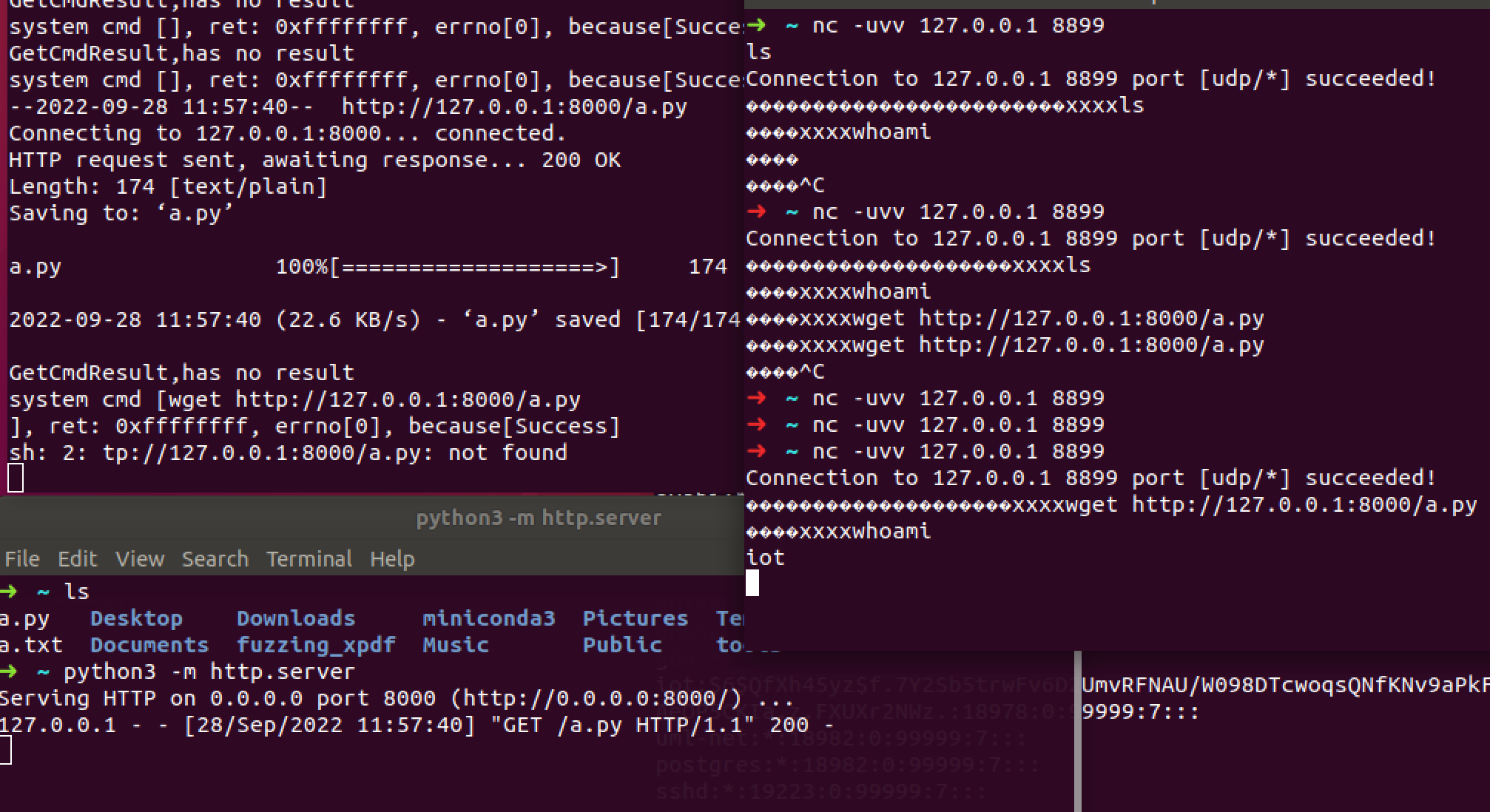Click the 'UmvRFNAU/W098DTcwoqsQNfKNv9aPkF' hash text
This screenshot has height=812, width=1490.
[x=1286, y=686]
